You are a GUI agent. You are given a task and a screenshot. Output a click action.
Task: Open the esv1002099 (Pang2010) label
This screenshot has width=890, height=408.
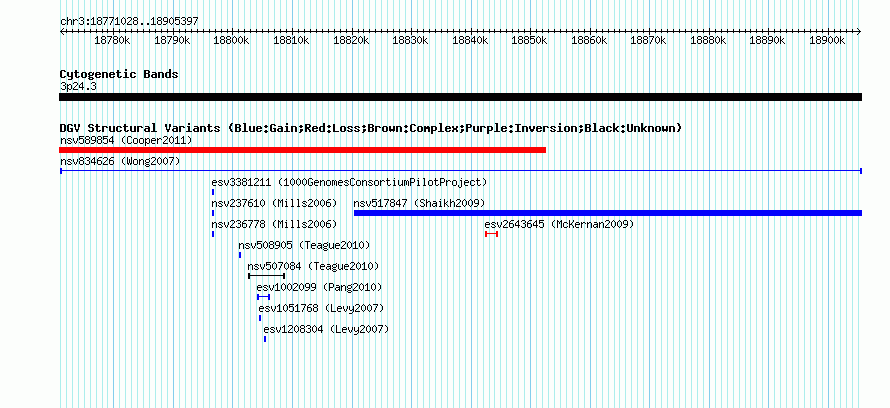(x=319, y=287)
